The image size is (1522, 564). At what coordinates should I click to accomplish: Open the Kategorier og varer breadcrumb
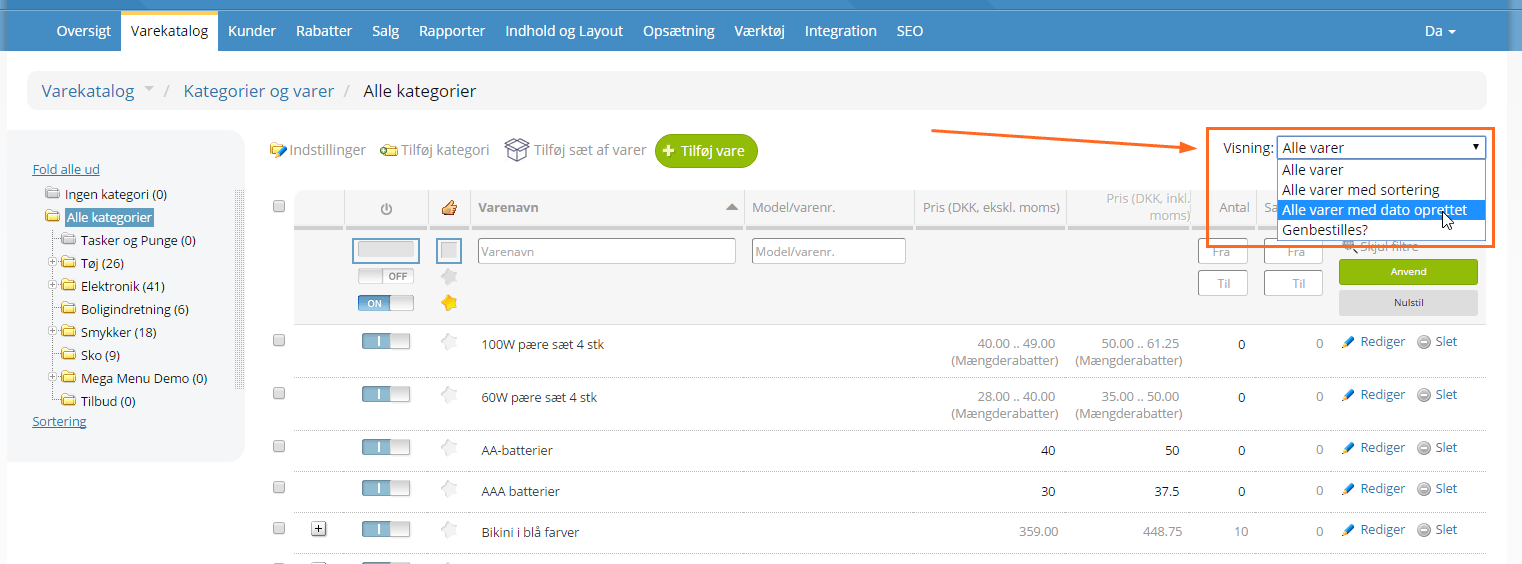coord(259,91)
